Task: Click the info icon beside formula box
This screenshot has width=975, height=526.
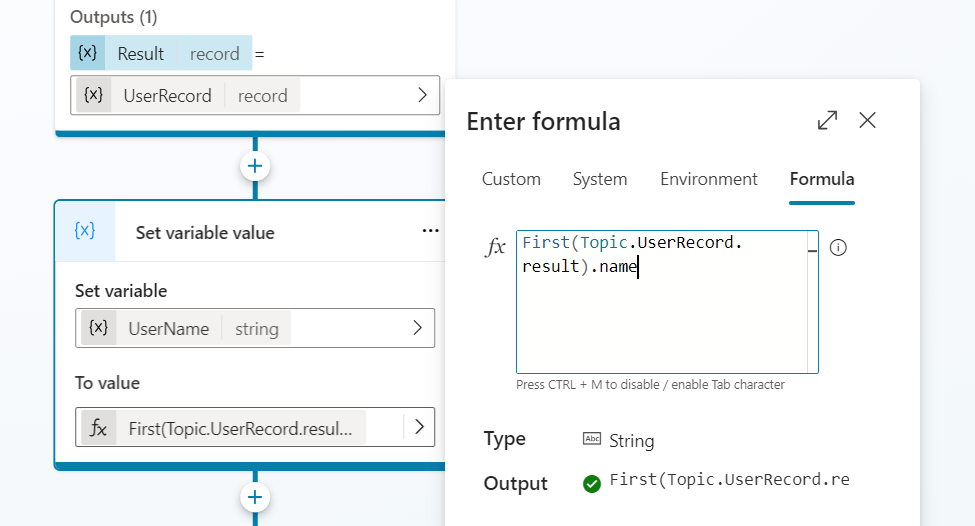Action: pos(838,248)
